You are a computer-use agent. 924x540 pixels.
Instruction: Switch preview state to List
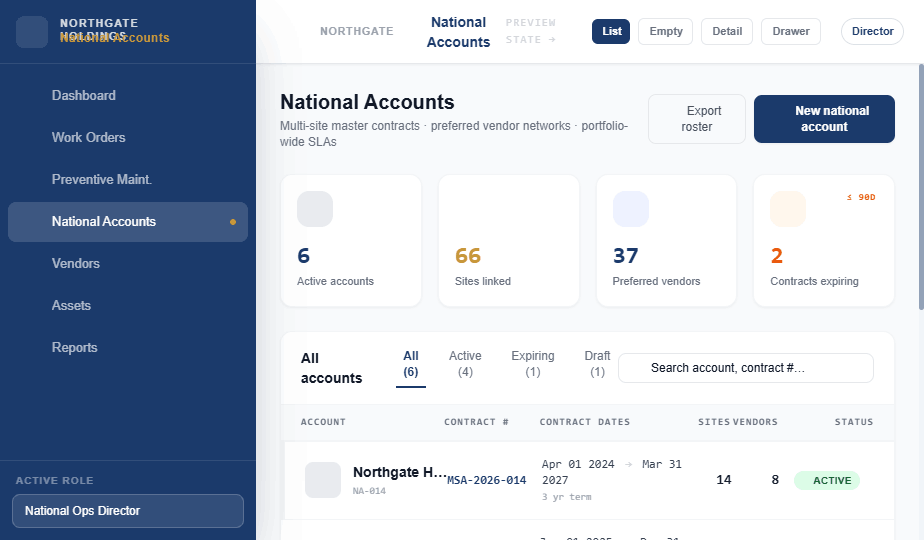tap(611, 31)
